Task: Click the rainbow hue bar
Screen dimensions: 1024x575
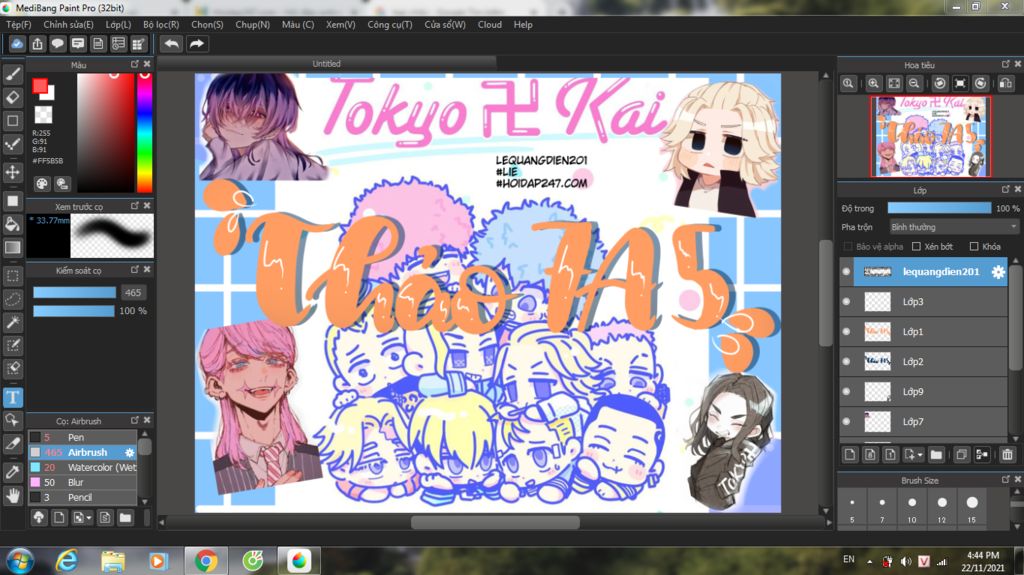Action: click(144, 132)
